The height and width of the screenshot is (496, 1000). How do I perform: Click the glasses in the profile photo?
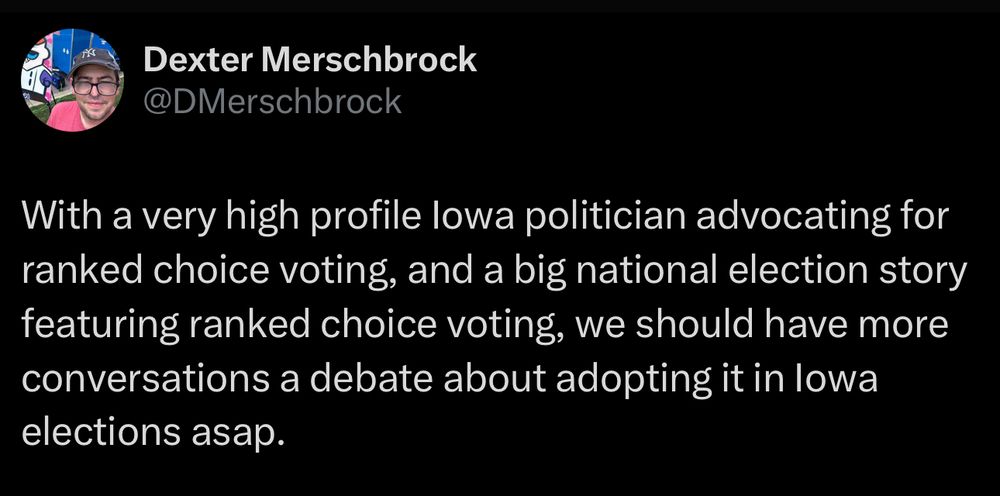pos(96,87)
